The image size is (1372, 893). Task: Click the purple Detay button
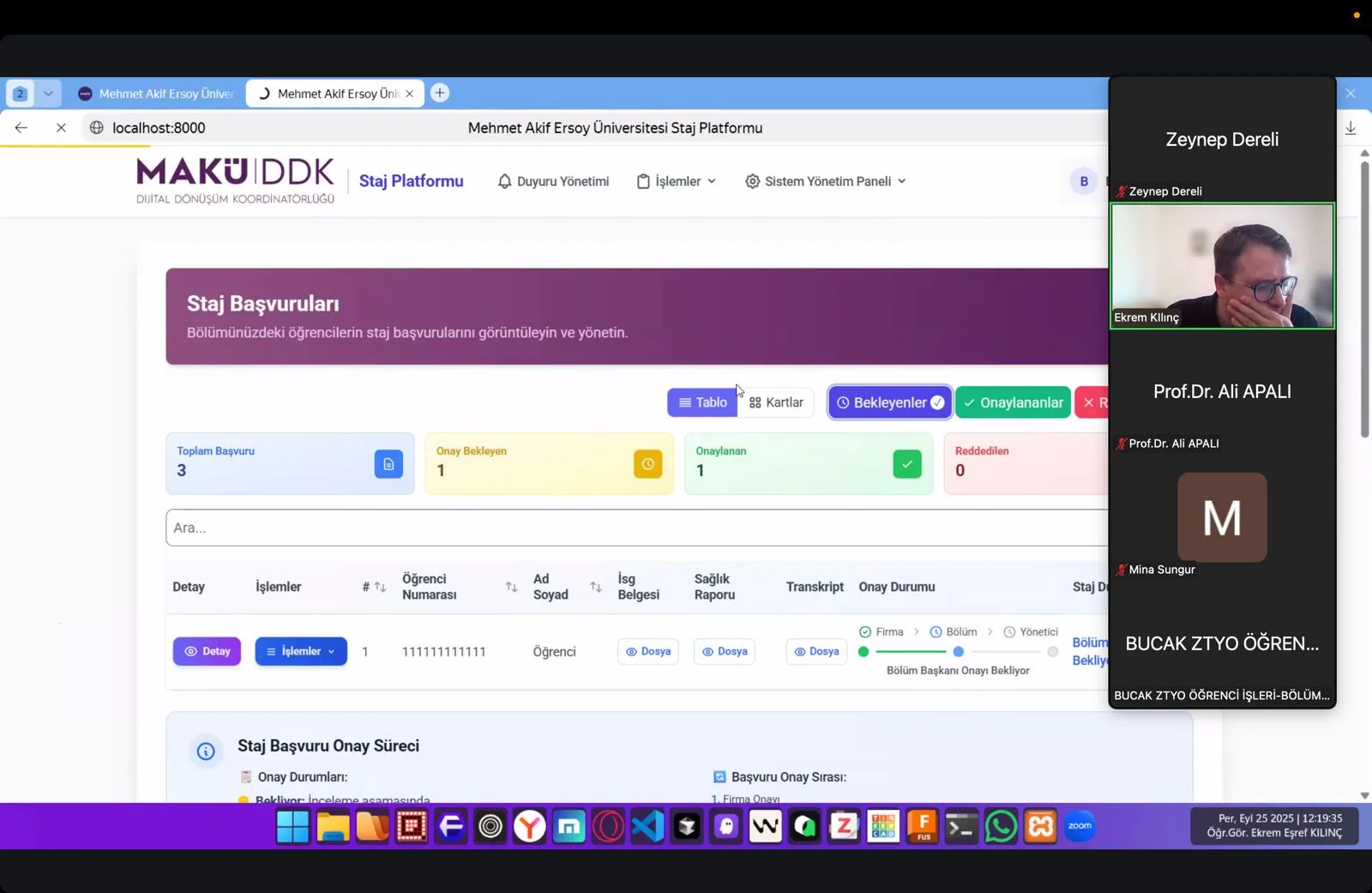coord(207,651)
